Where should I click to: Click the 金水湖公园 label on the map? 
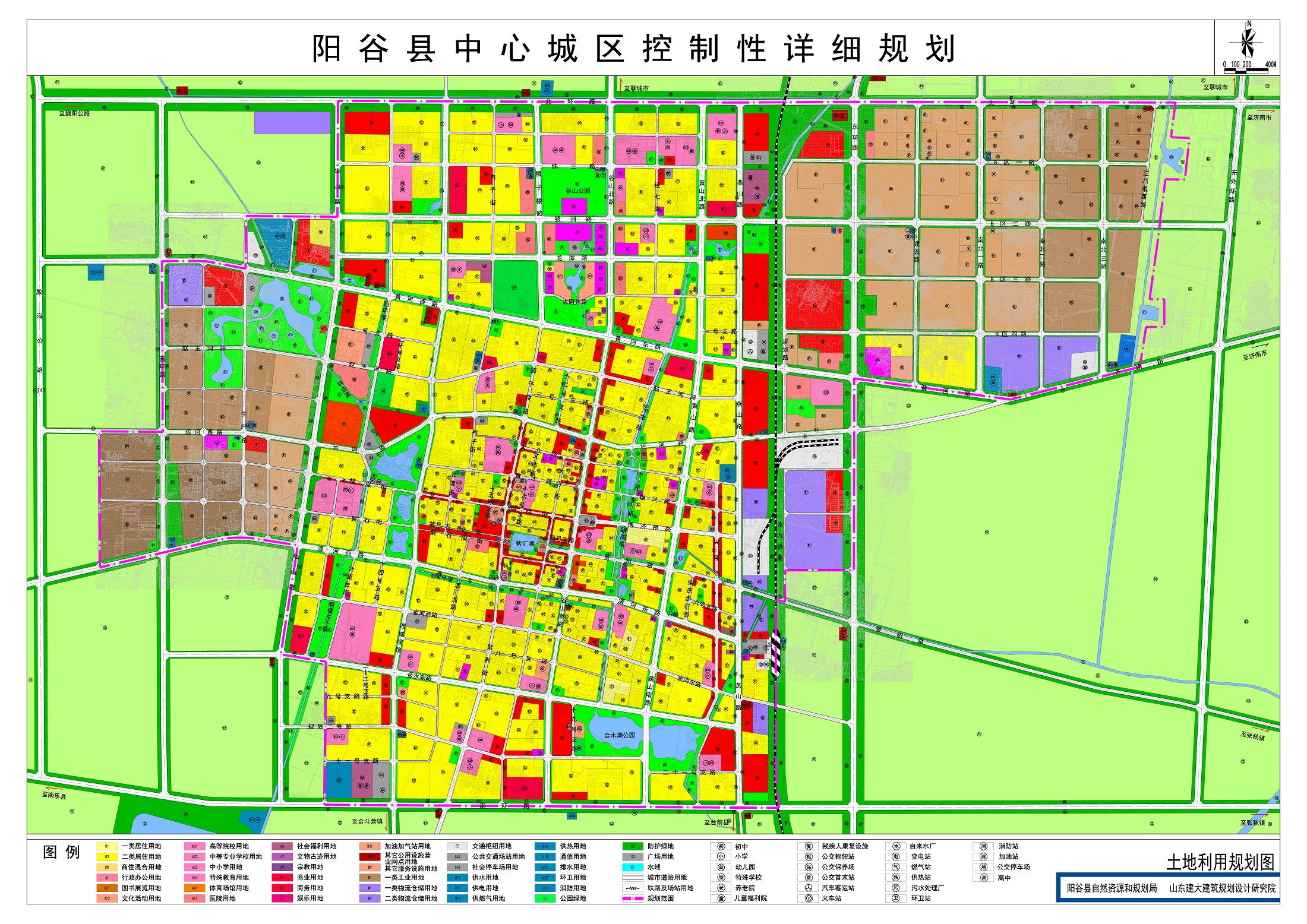point(619,735)
